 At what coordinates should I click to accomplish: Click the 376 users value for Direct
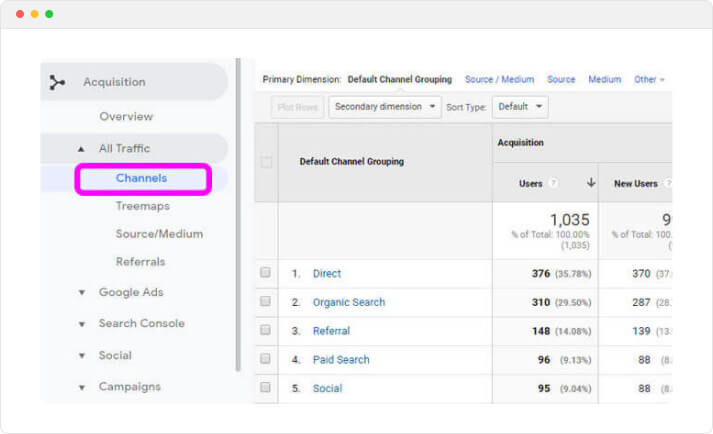[x=541, y=273]
